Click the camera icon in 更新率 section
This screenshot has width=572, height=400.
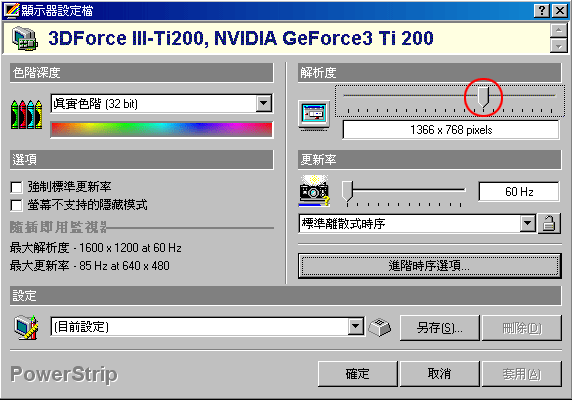click(x=314, y=191)
